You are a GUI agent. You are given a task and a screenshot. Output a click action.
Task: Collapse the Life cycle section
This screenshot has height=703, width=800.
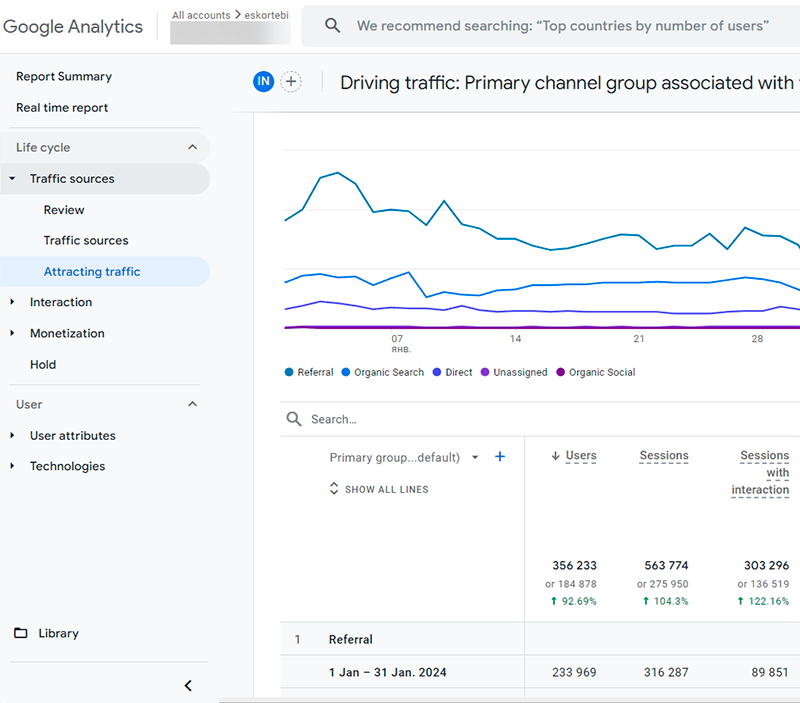pos(192,147)
